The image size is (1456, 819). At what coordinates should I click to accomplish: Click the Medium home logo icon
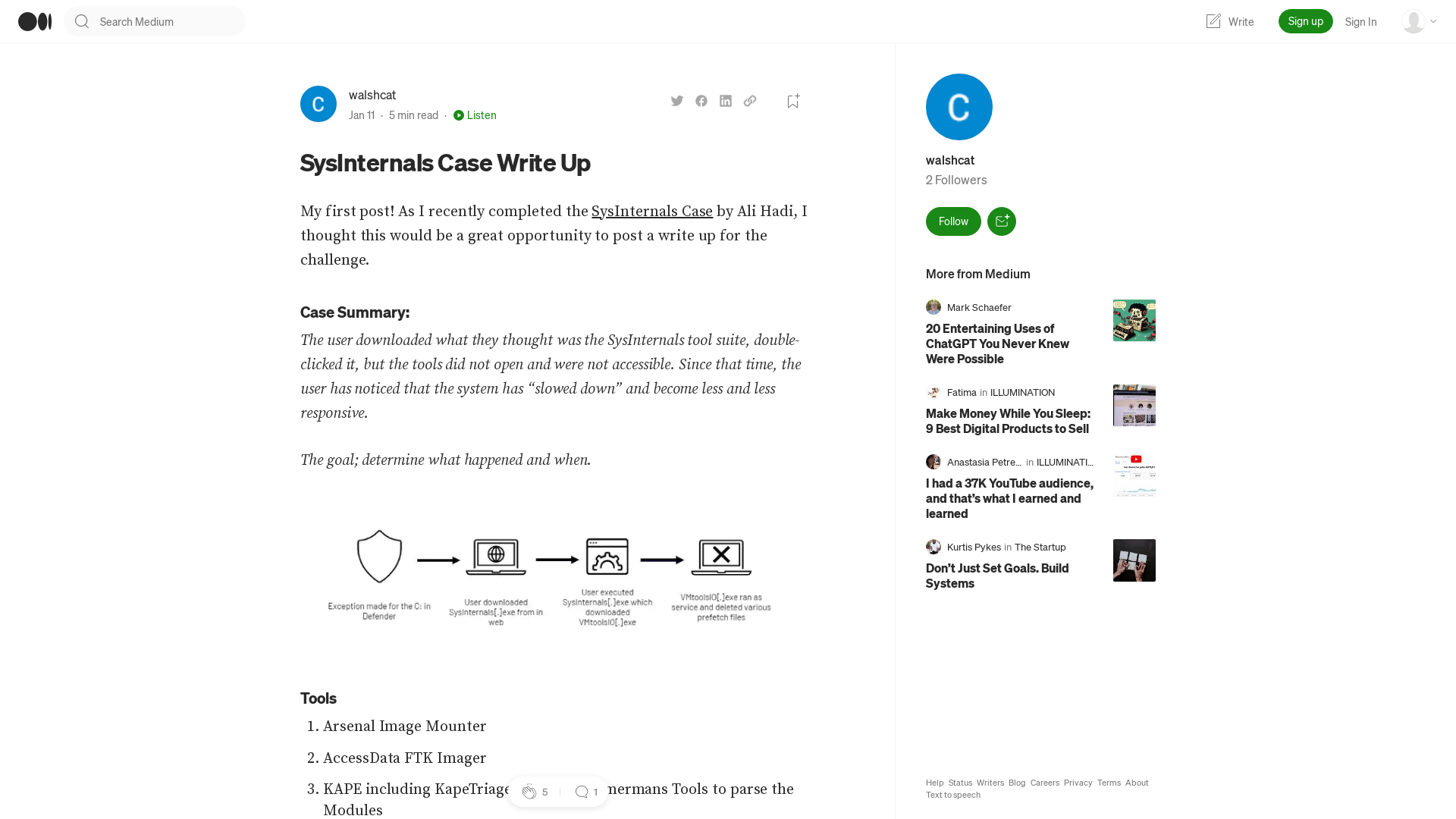tap(34, 21)
